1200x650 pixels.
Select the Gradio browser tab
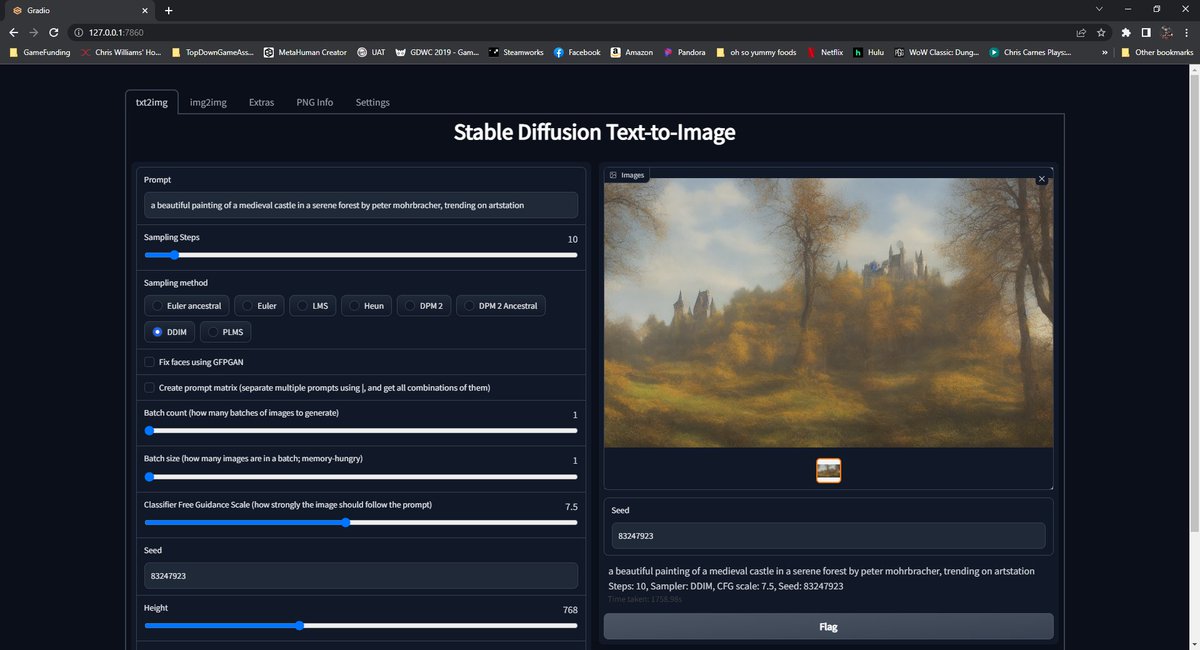78,10
